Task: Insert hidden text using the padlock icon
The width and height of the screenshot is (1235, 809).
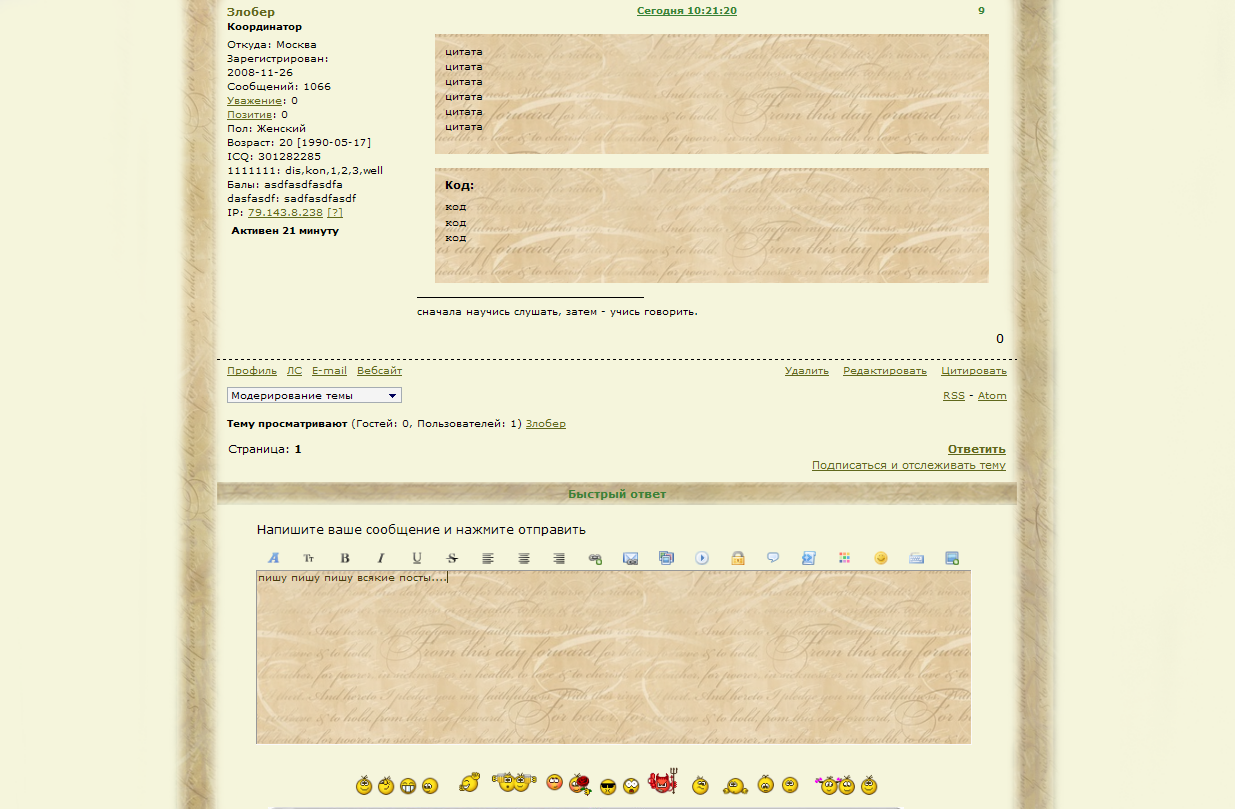Action: 737,558
